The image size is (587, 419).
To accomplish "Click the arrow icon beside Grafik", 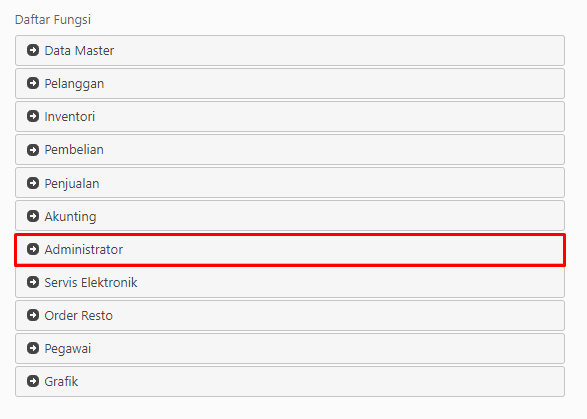I will 33,381.
